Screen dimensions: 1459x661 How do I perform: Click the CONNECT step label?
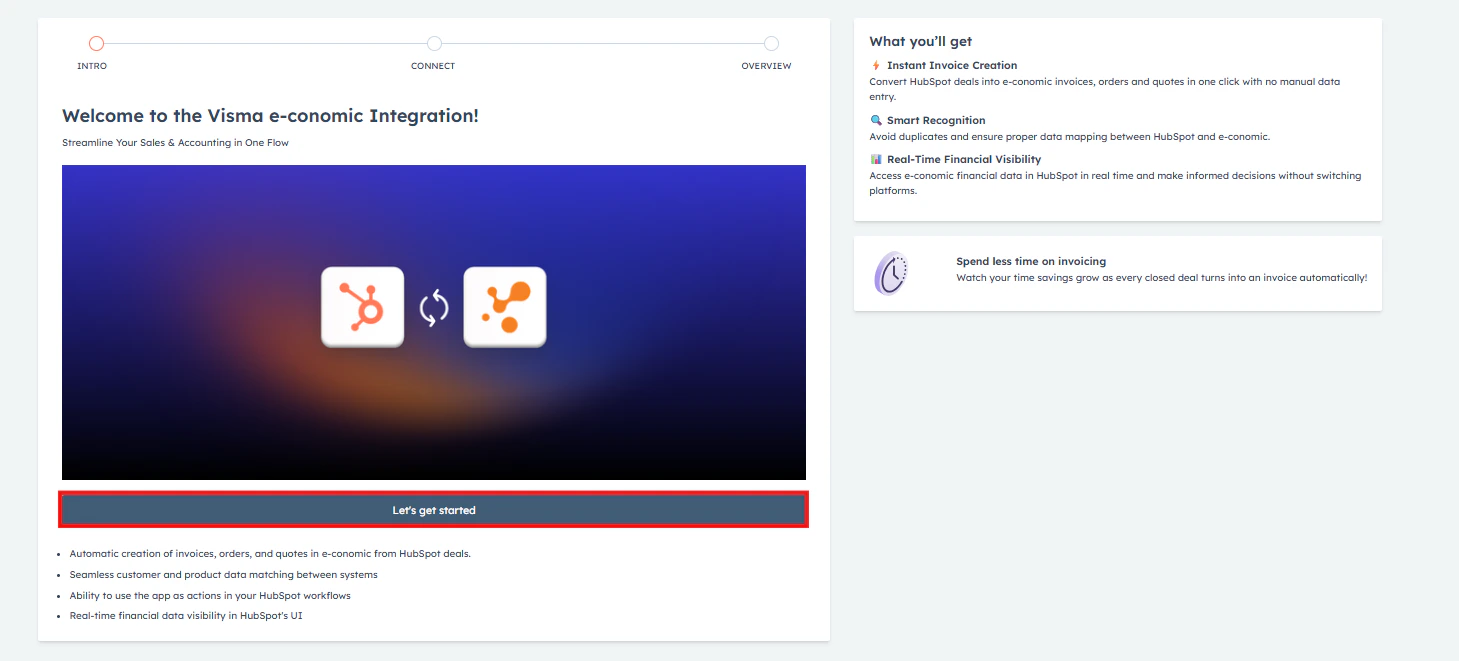(x=433, y=66)
